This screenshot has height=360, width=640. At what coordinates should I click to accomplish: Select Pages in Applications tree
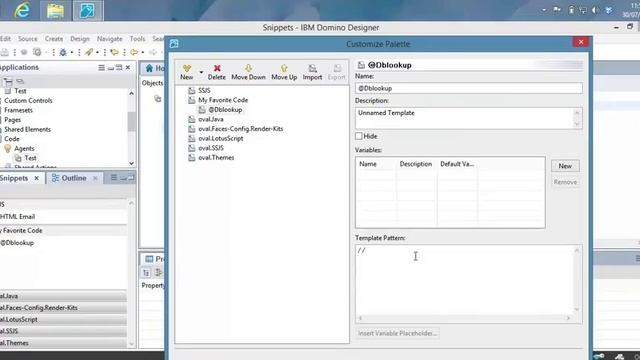click(x=13, y=120)
